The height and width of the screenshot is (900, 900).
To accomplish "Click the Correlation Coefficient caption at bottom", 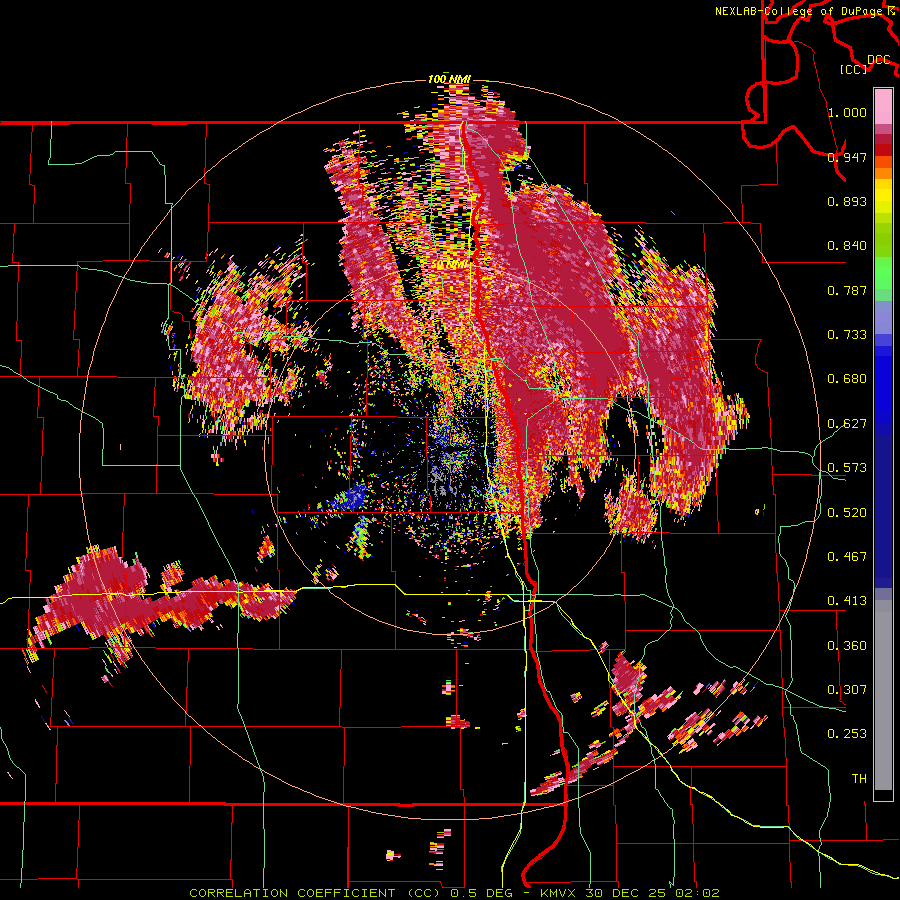I will point(455,893).
